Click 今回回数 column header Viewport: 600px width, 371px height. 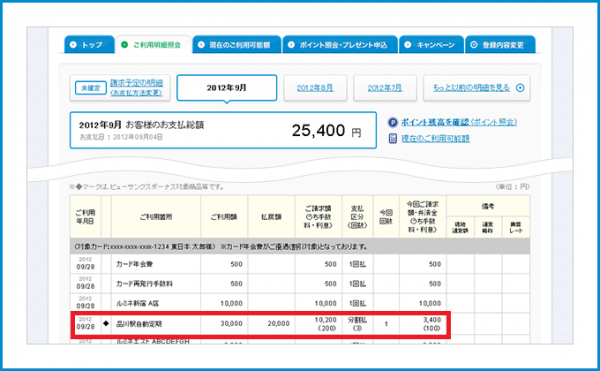pos(386,217)
